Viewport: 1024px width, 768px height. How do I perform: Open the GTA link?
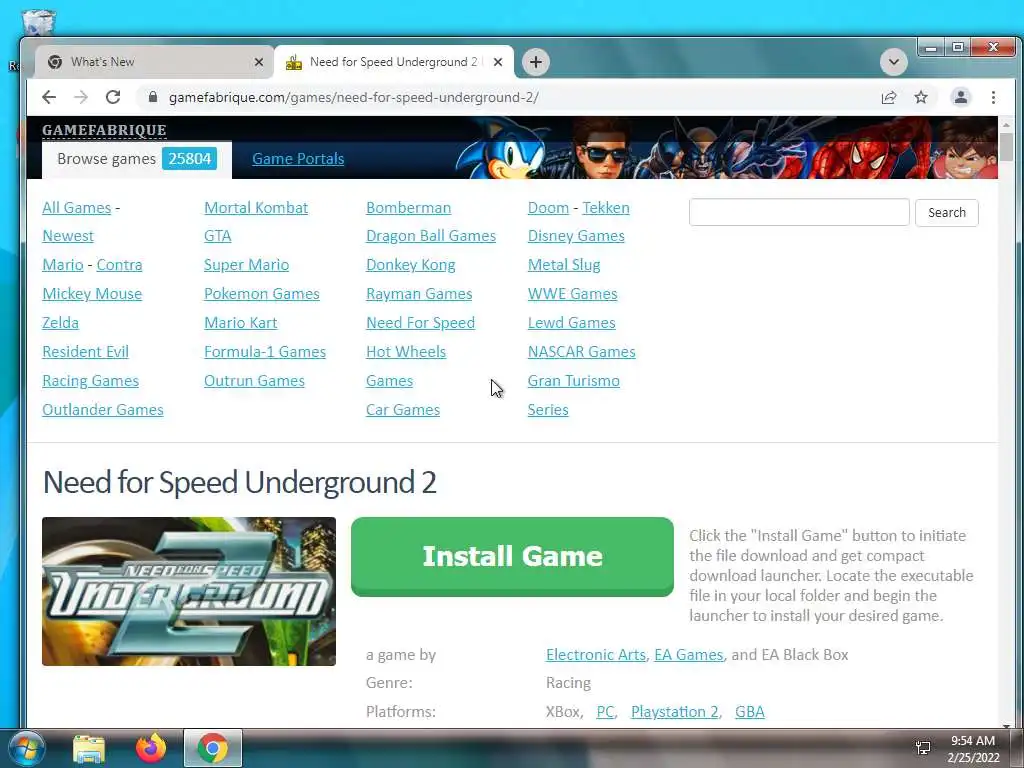point(217,236)
